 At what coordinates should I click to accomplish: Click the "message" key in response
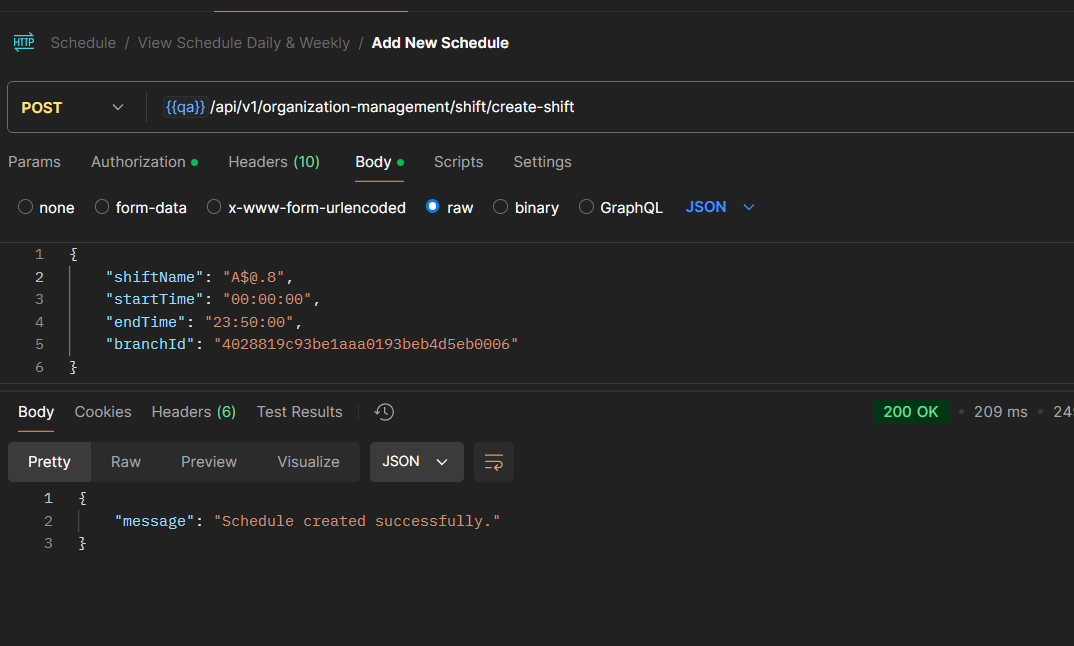[x=154, y=521]
